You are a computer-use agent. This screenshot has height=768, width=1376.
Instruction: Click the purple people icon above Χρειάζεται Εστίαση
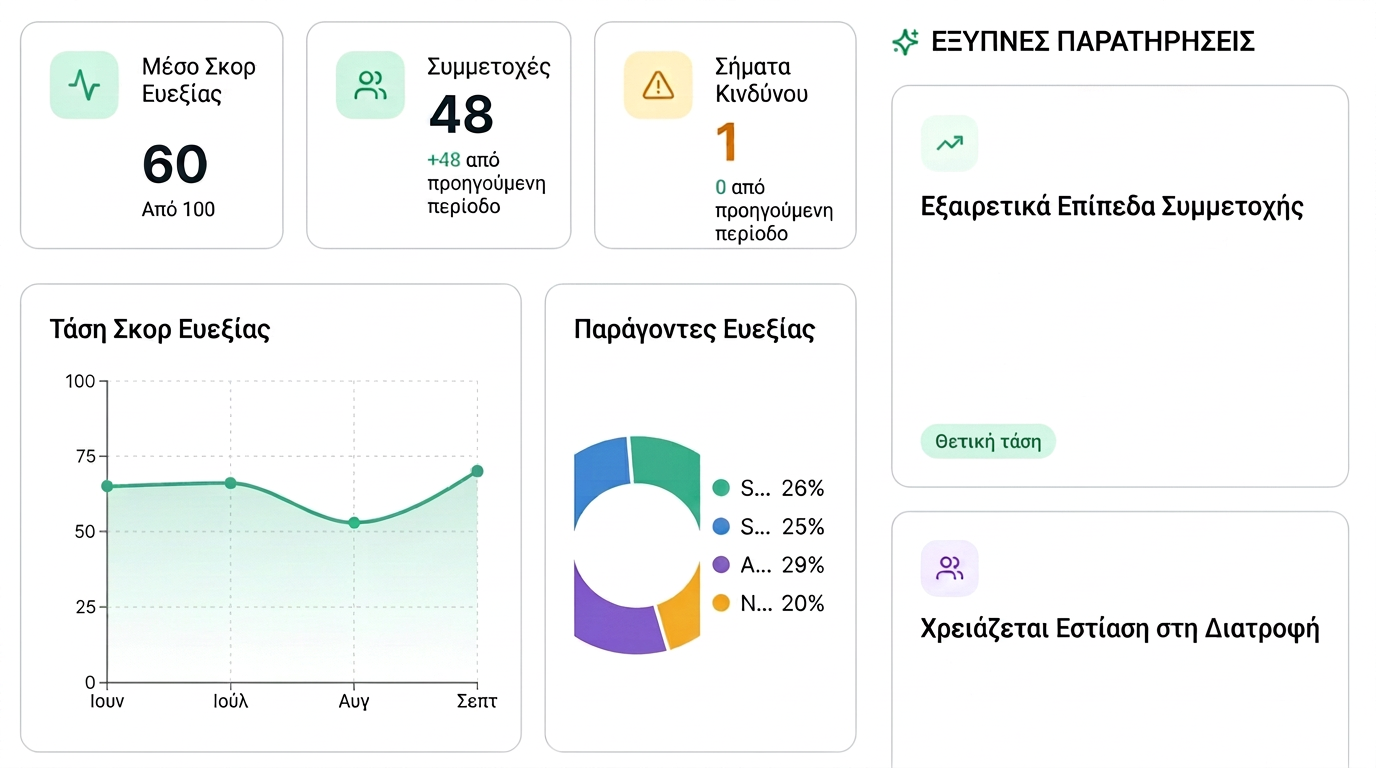pos(949,568)
